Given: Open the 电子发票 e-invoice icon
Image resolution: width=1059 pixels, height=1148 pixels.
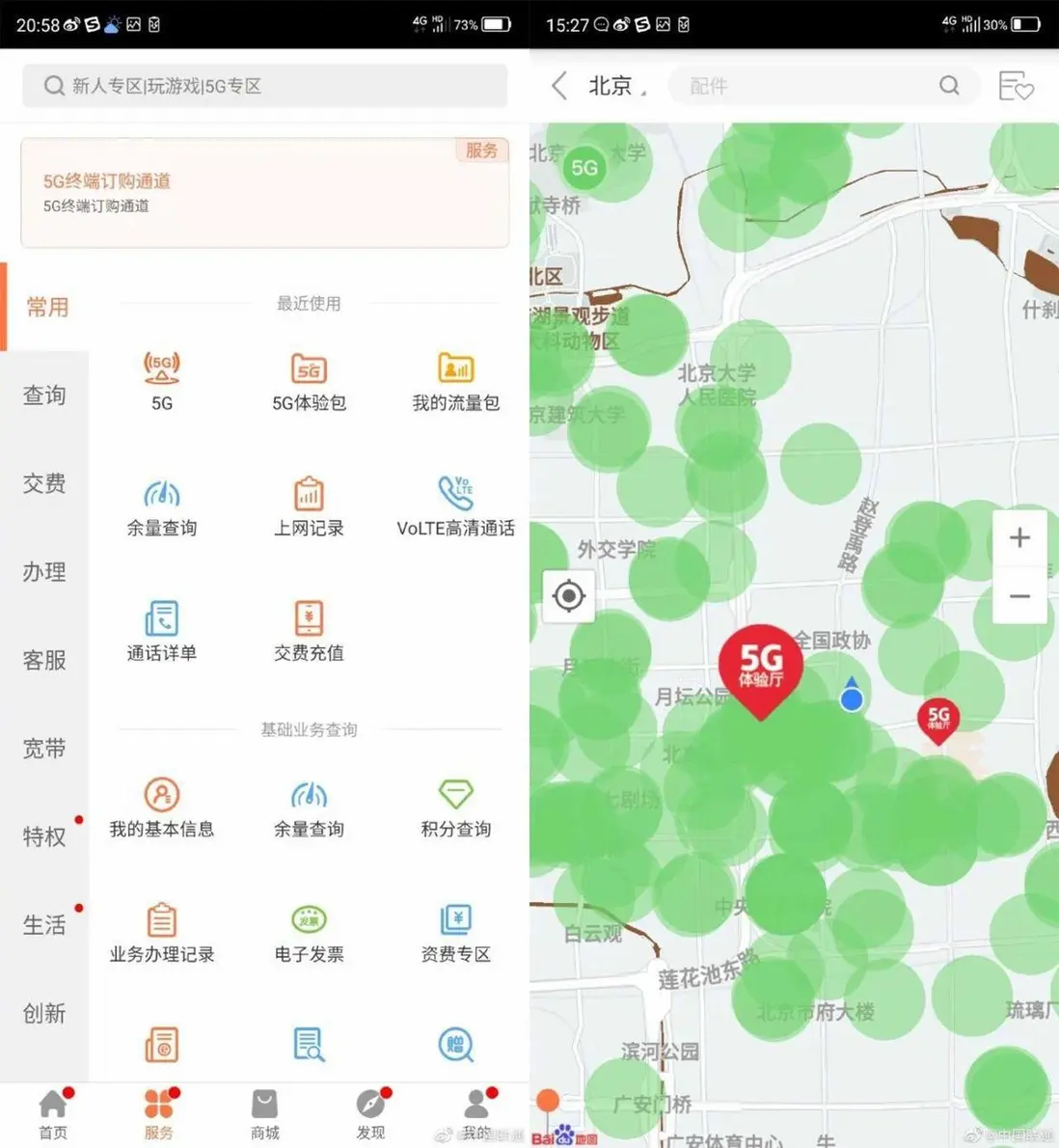Looking at the screenshot, I should 308,931.
